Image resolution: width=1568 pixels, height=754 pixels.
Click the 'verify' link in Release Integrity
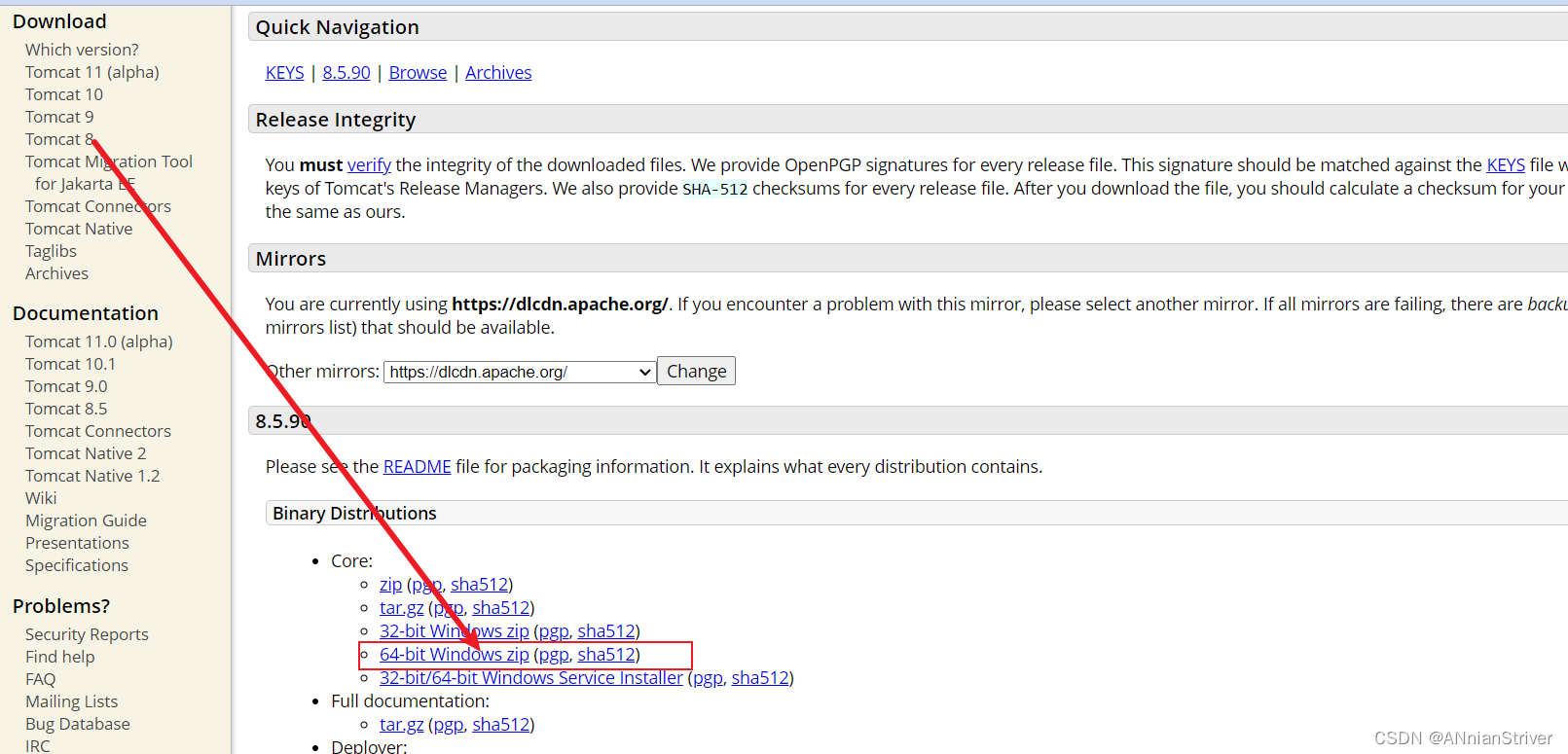(x=369, y=165)
